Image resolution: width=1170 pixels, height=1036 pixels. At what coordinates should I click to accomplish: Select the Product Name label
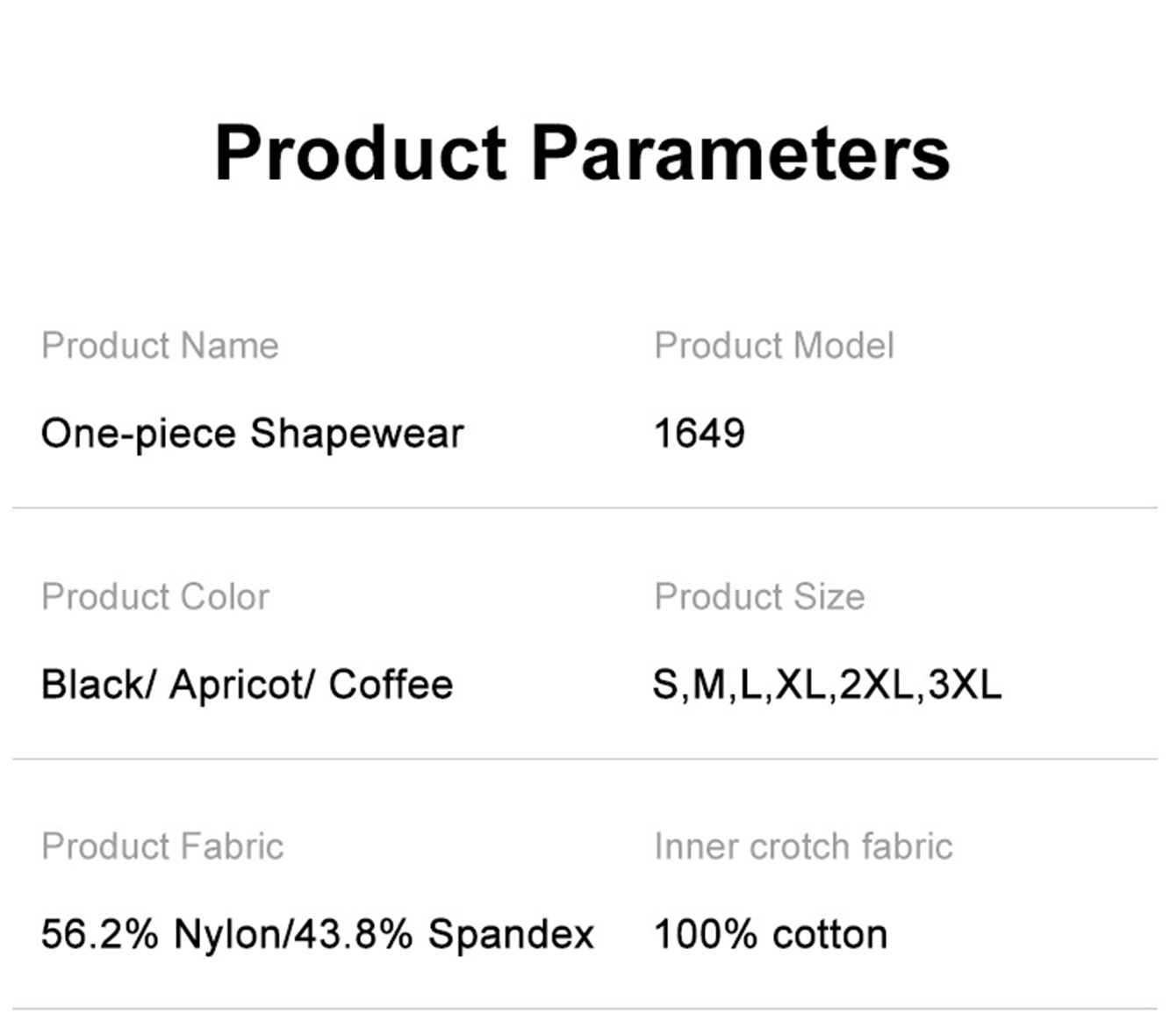tap(160, 345)
